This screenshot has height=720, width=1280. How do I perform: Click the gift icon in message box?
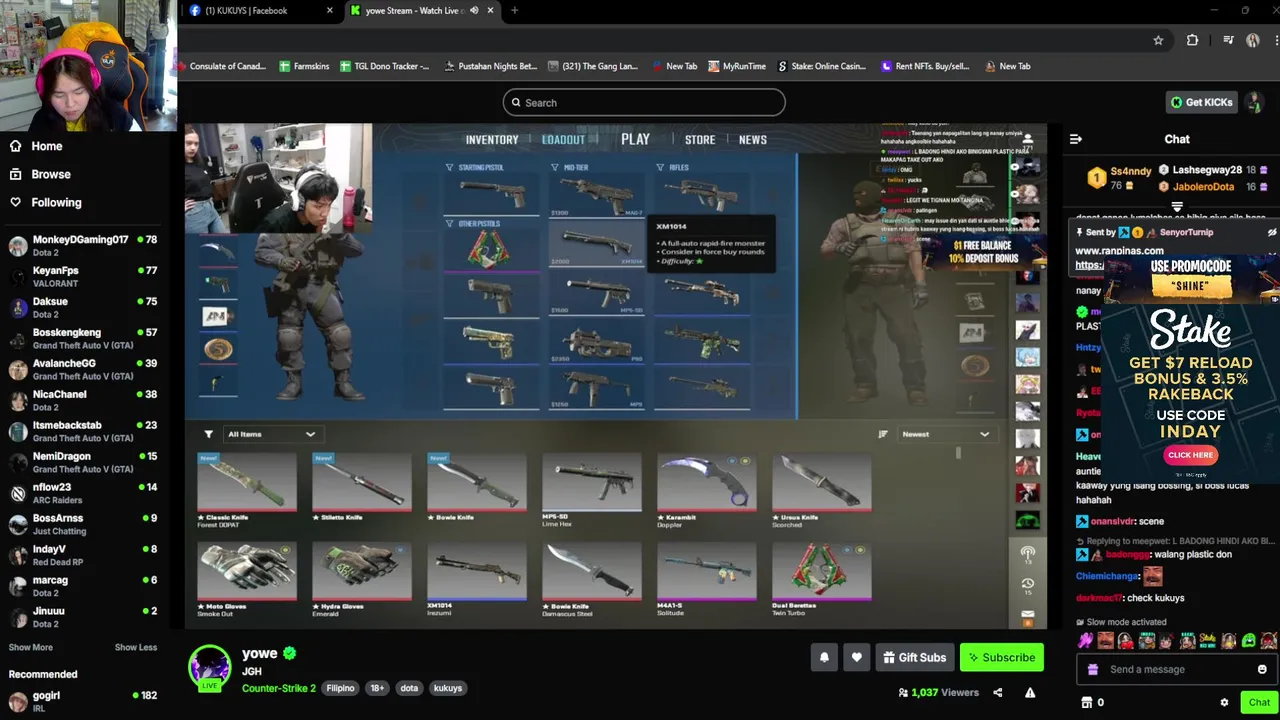coord(1093,669)
